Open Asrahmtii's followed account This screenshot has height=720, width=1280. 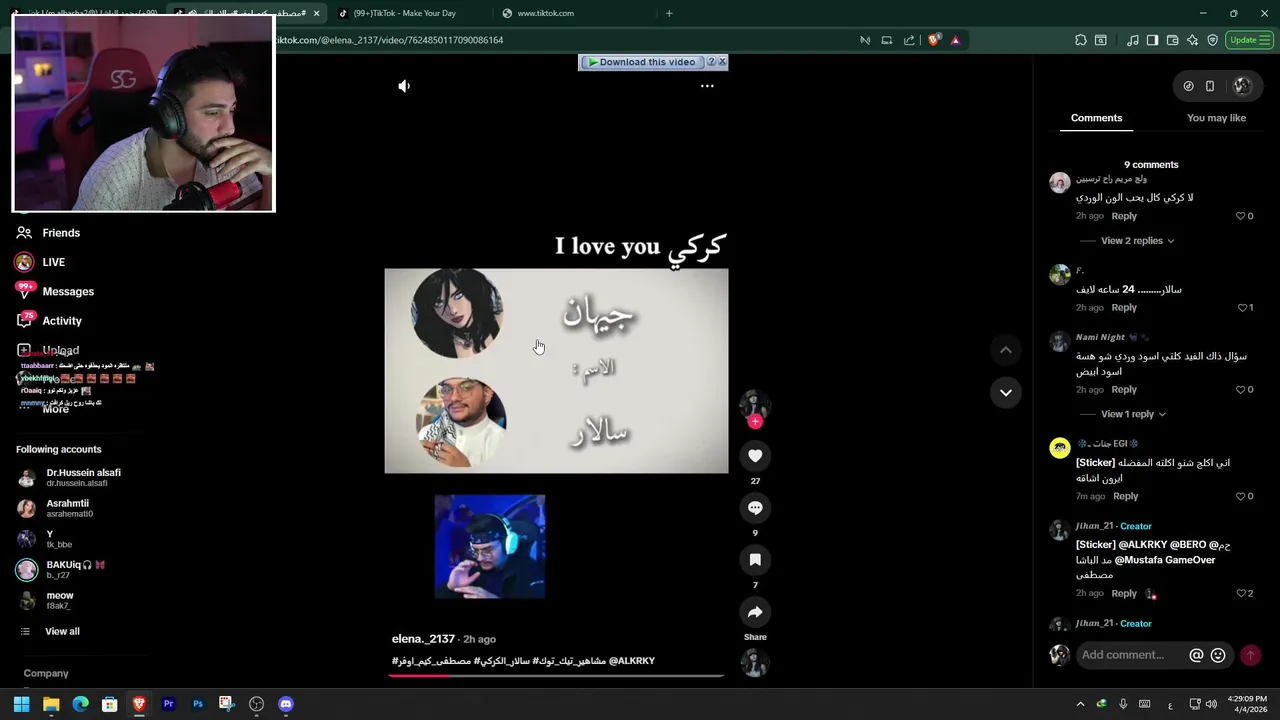pos(68,508)
